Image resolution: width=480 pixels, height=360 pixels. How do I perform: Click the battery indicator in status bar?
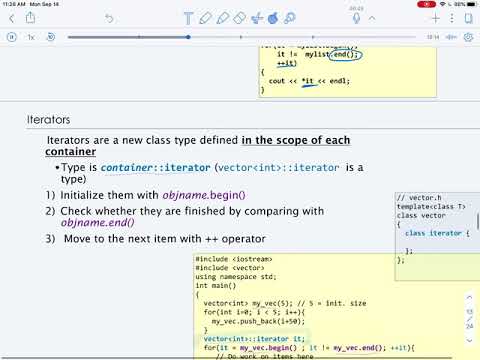(x=471, y=4)
